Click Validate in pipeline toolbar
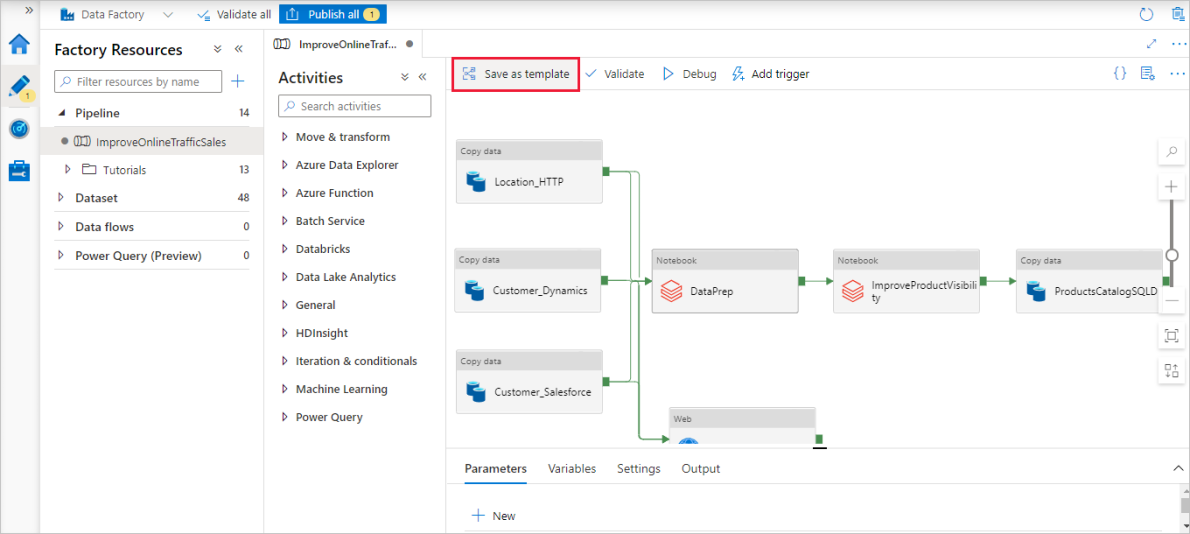 pos(615,74)
